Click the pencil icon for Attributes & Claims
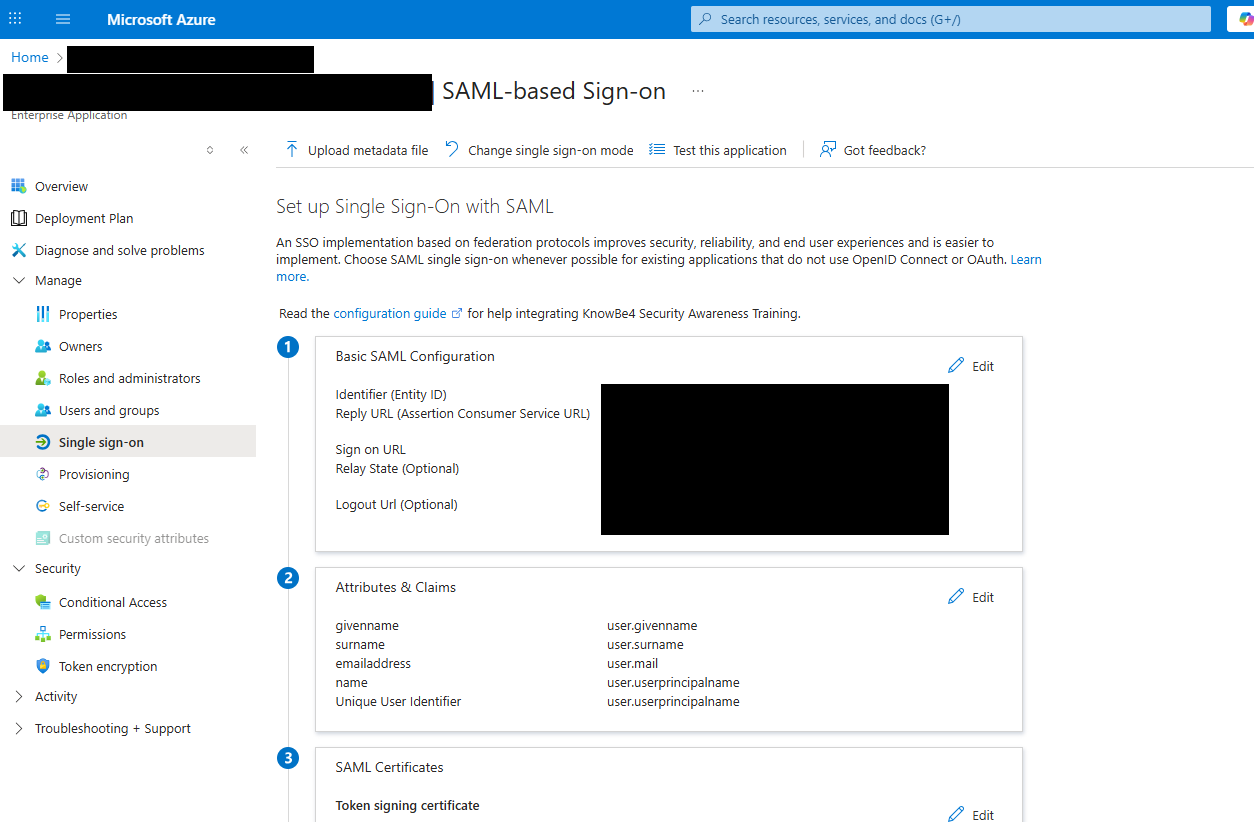1254x822 pixels. click(x=956, y=597)
